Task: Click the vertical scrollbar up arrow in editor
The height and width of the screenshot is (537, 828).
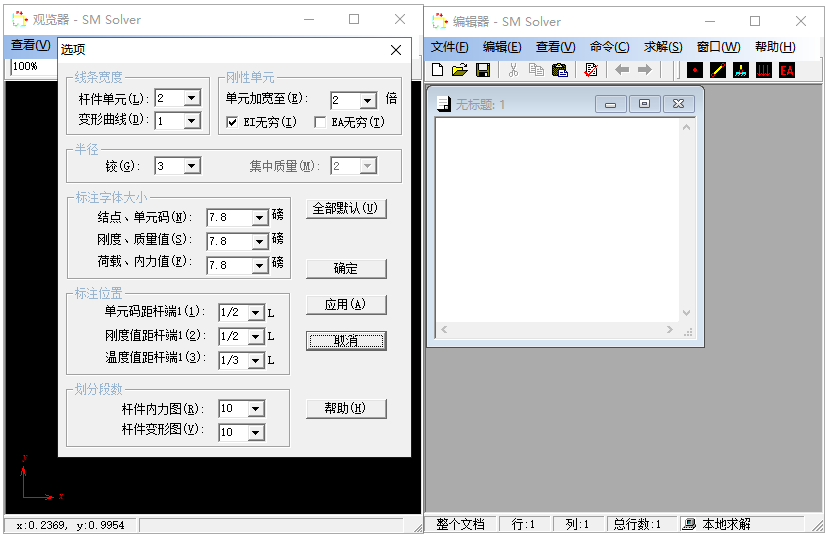Action: pyautogui.click(x=686, y=127)
